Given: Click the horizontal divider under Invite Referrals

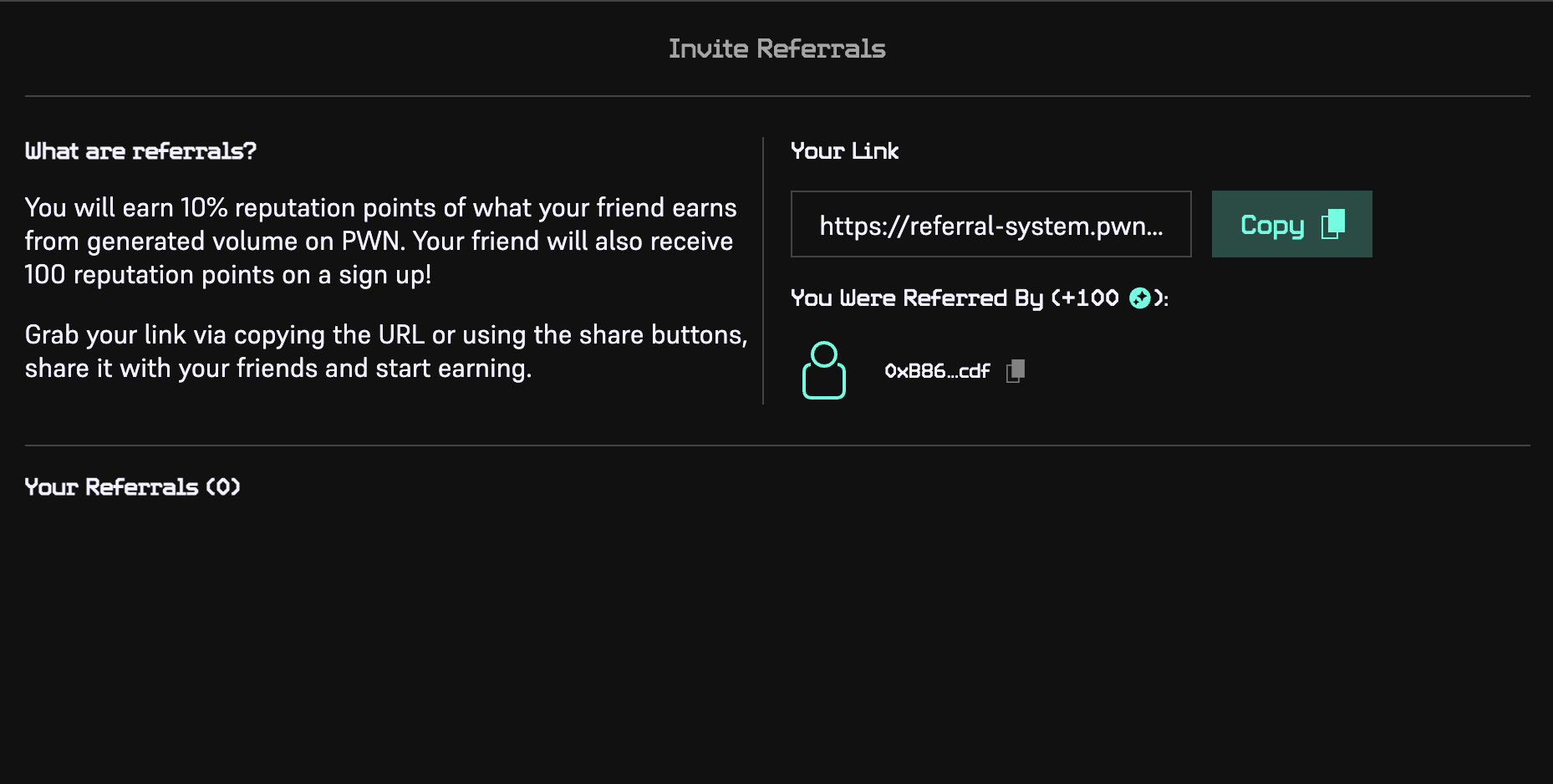Looking at the screenshot, I should coord(776,96).
